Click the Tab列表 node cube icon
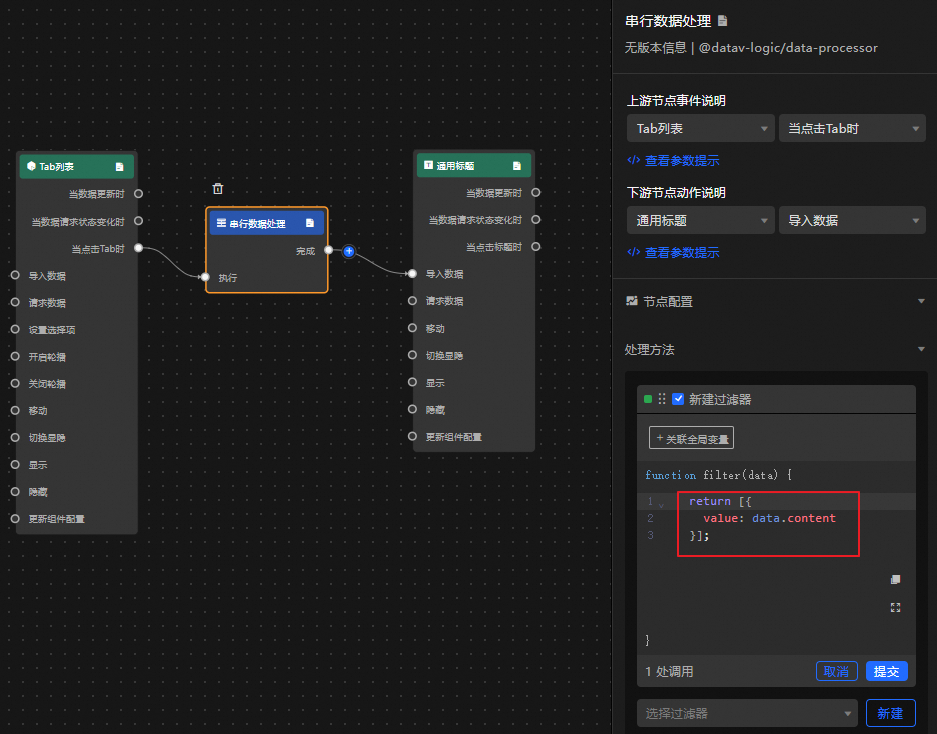 31,166
